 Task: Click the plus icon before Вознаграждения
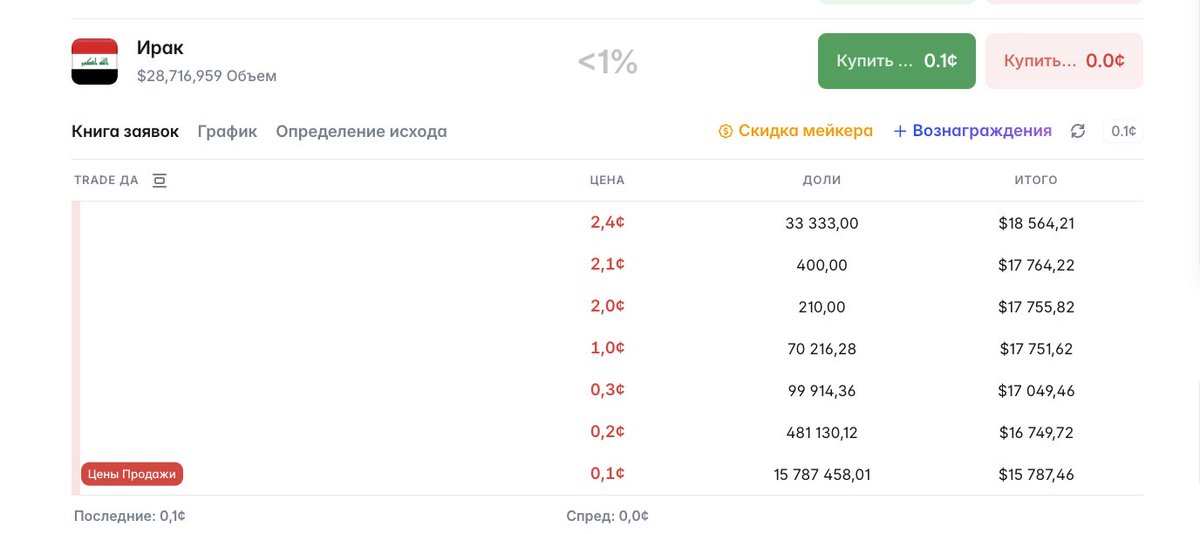[x=900, y=131]
